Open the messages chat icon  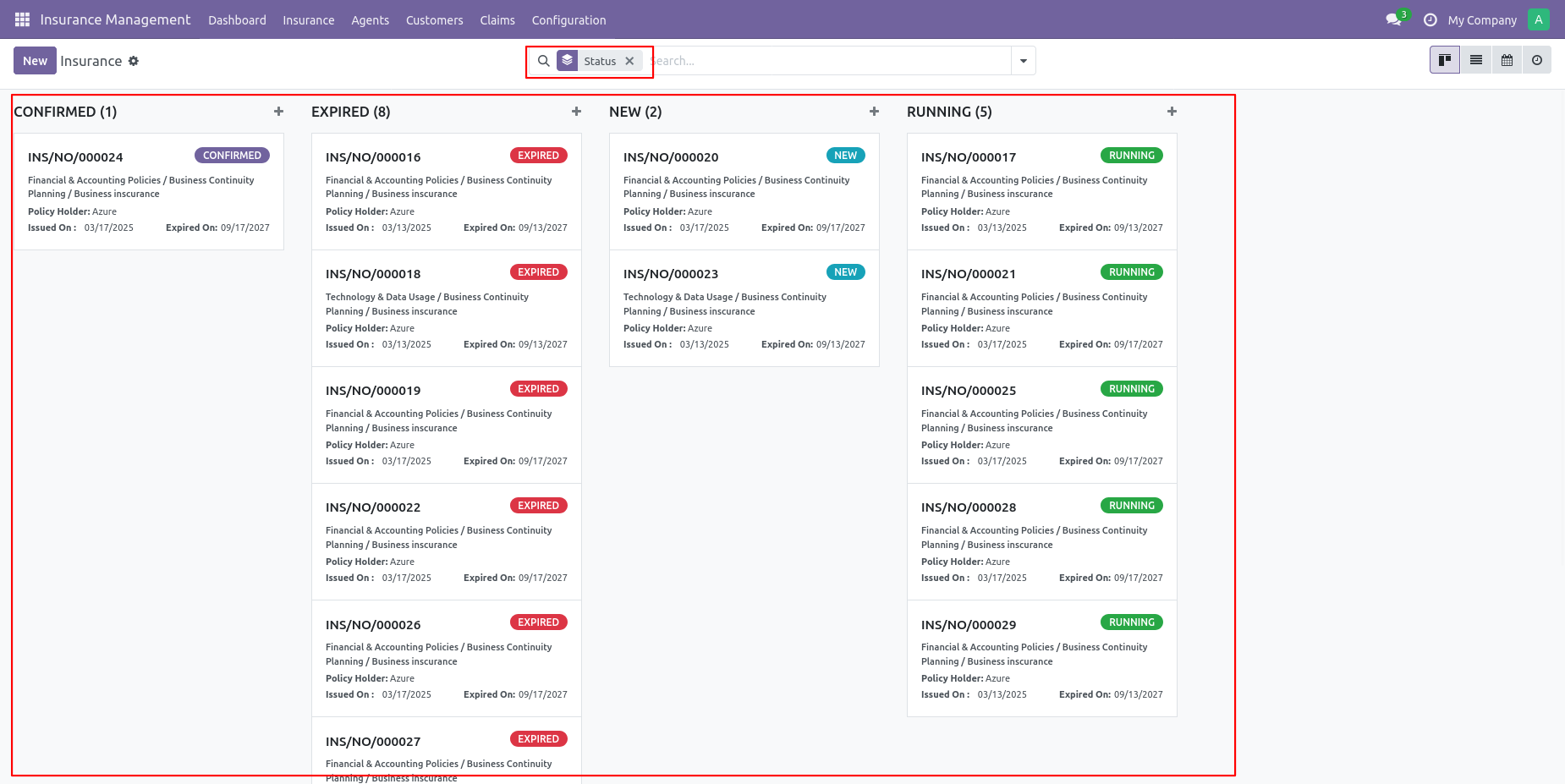coord(1393,19)
